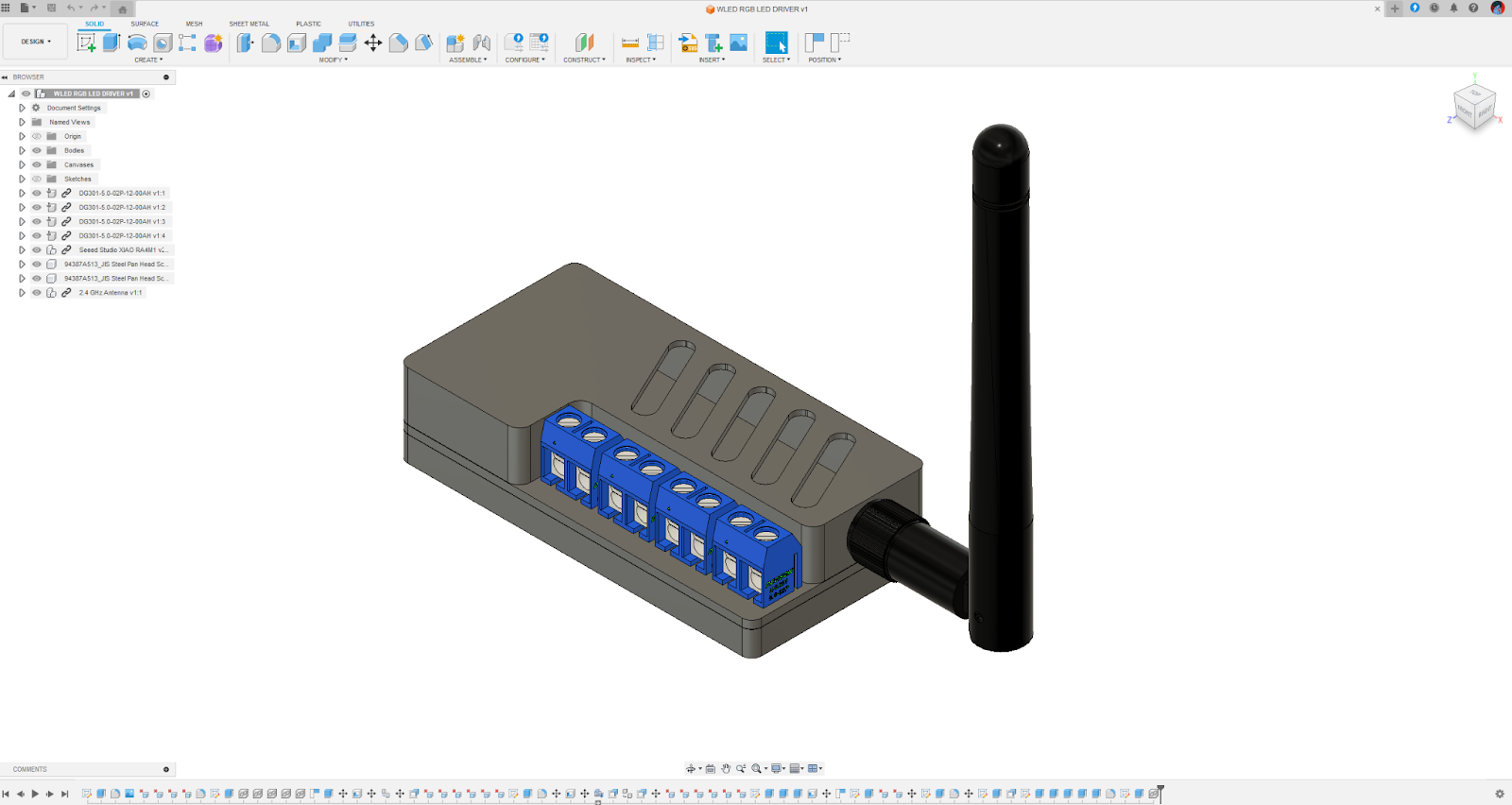Expand the Bodies folder
Viewport: 1512px width, 805px height.
(x=22, y=150)
